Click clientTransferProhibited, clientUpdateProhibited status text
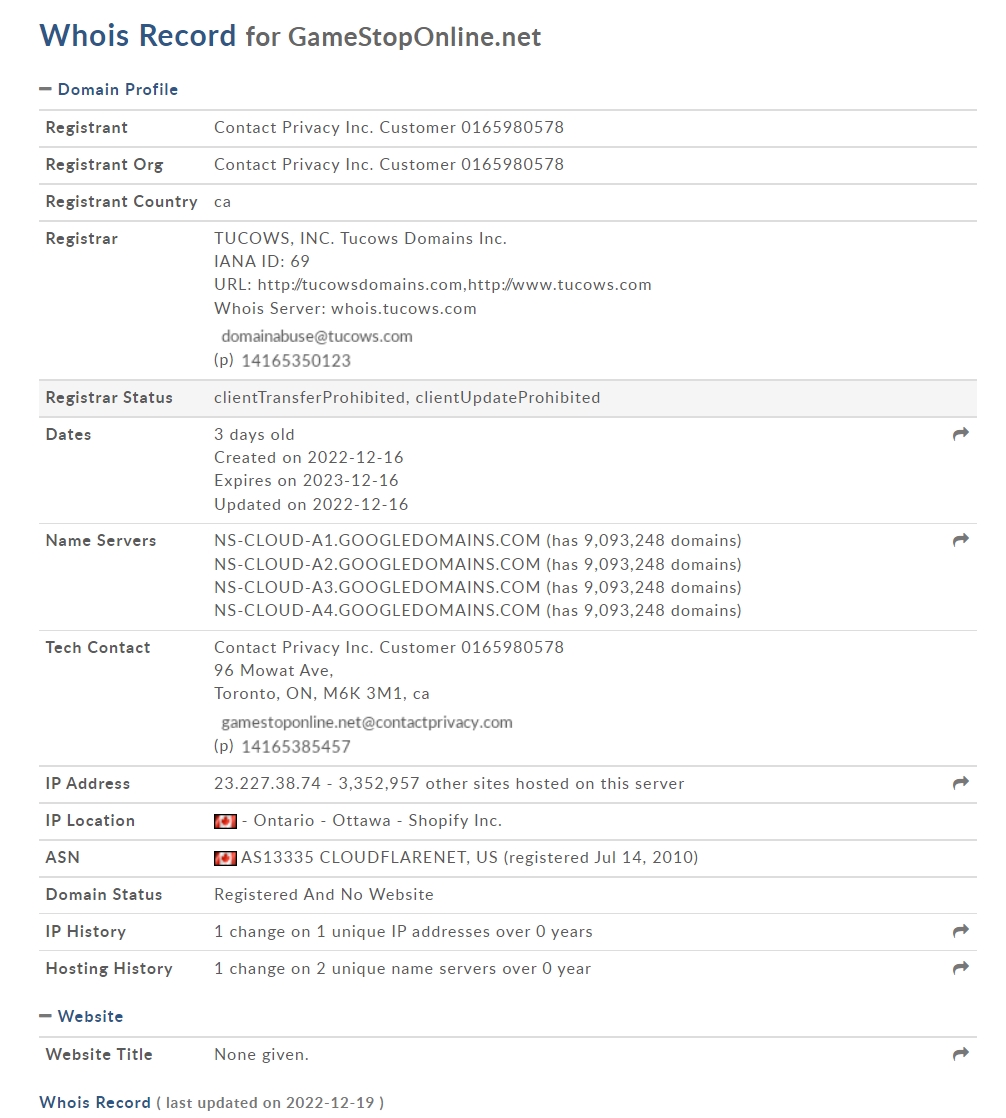 tap(407, 398)
